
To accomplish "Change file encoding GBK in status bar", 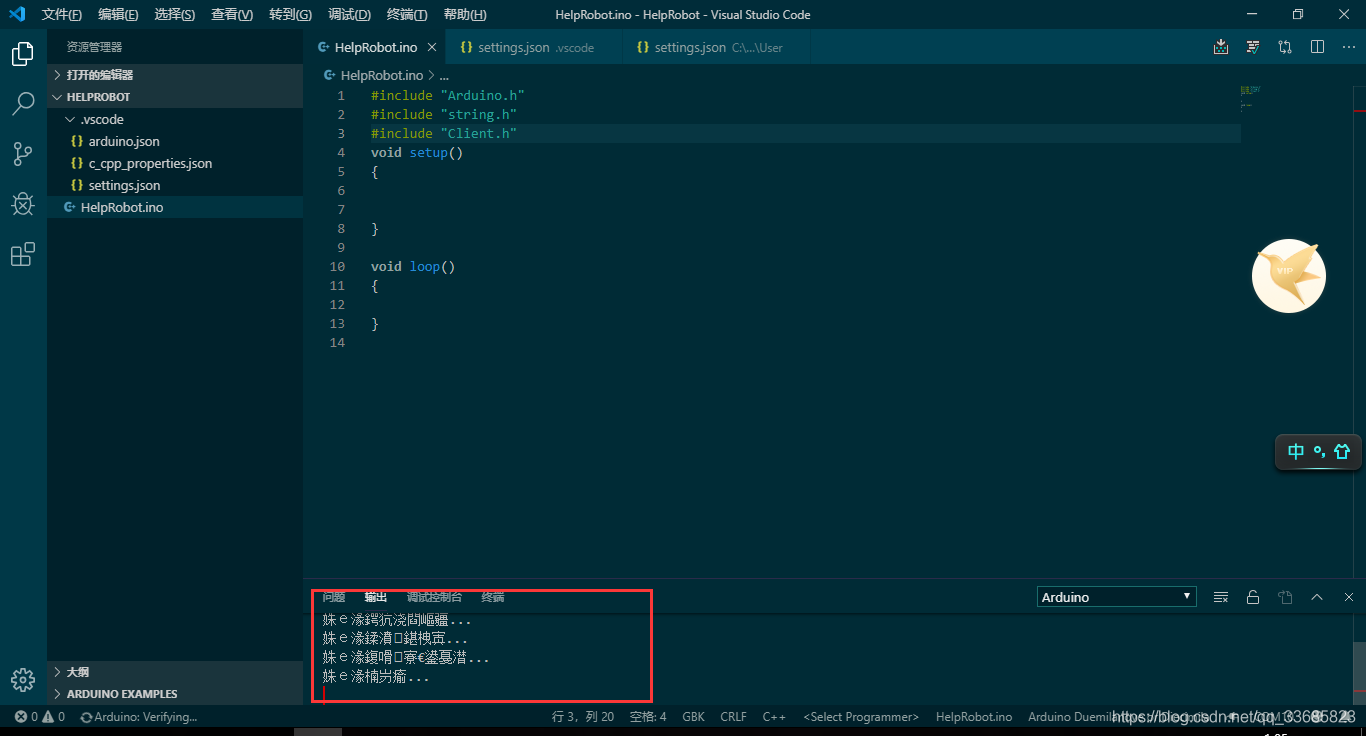I will (x=693, y=716).
